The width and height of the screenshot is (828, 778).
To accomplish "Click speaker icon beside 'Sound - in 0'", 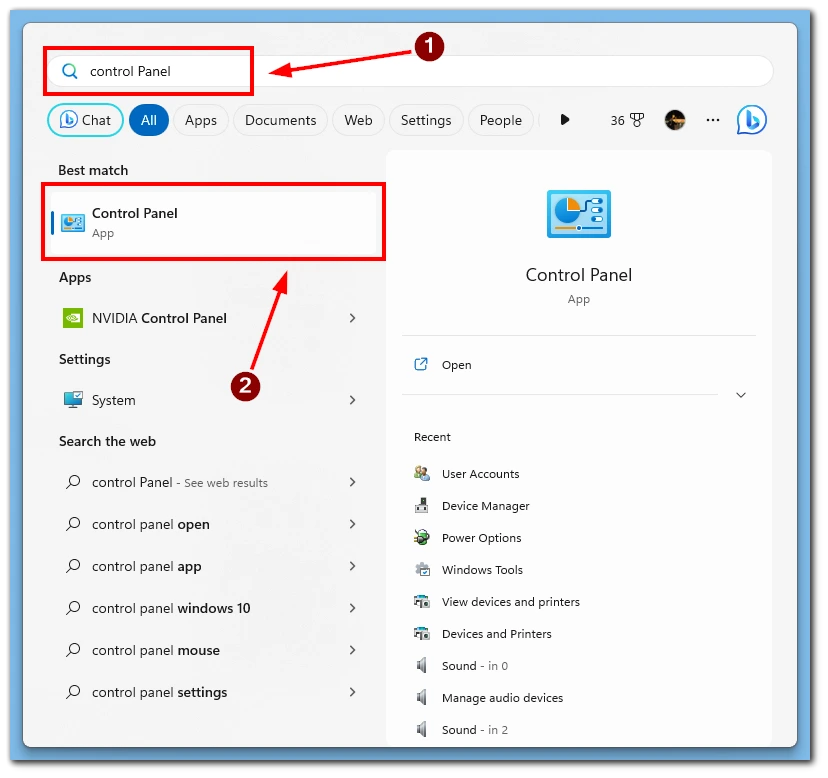I will tap(421, 665).
